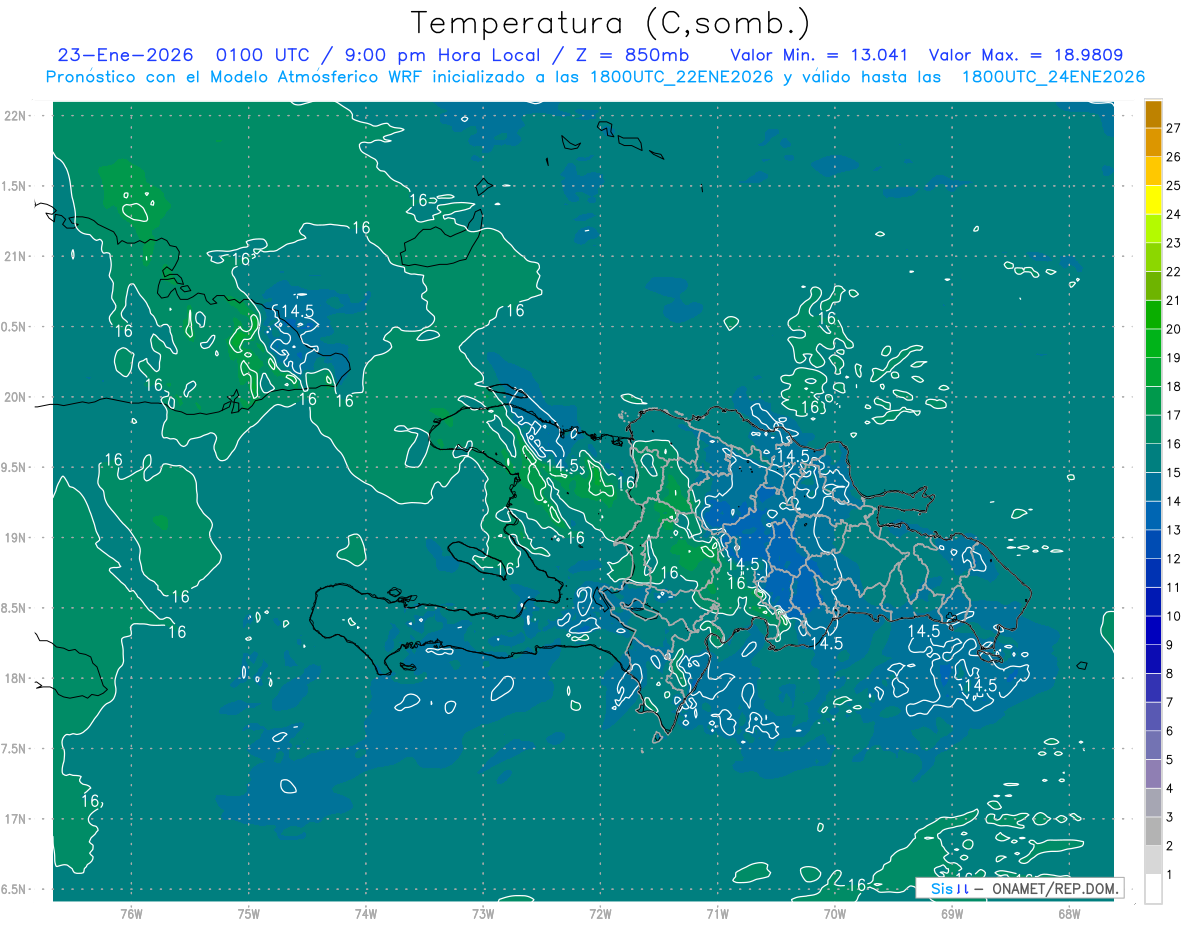Click the 'Temperatura (C,somb.)' chart title
Image resolution: width=1200 pixels, height=927 pixels.
611,23
